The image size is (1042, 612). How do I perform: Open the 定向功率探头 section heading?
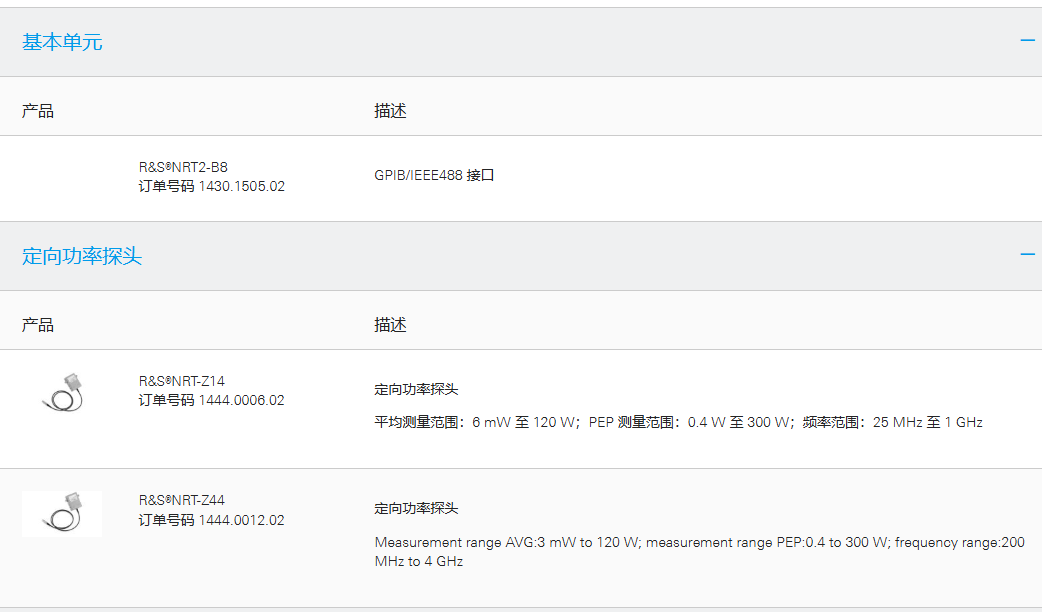coord(82,256)
